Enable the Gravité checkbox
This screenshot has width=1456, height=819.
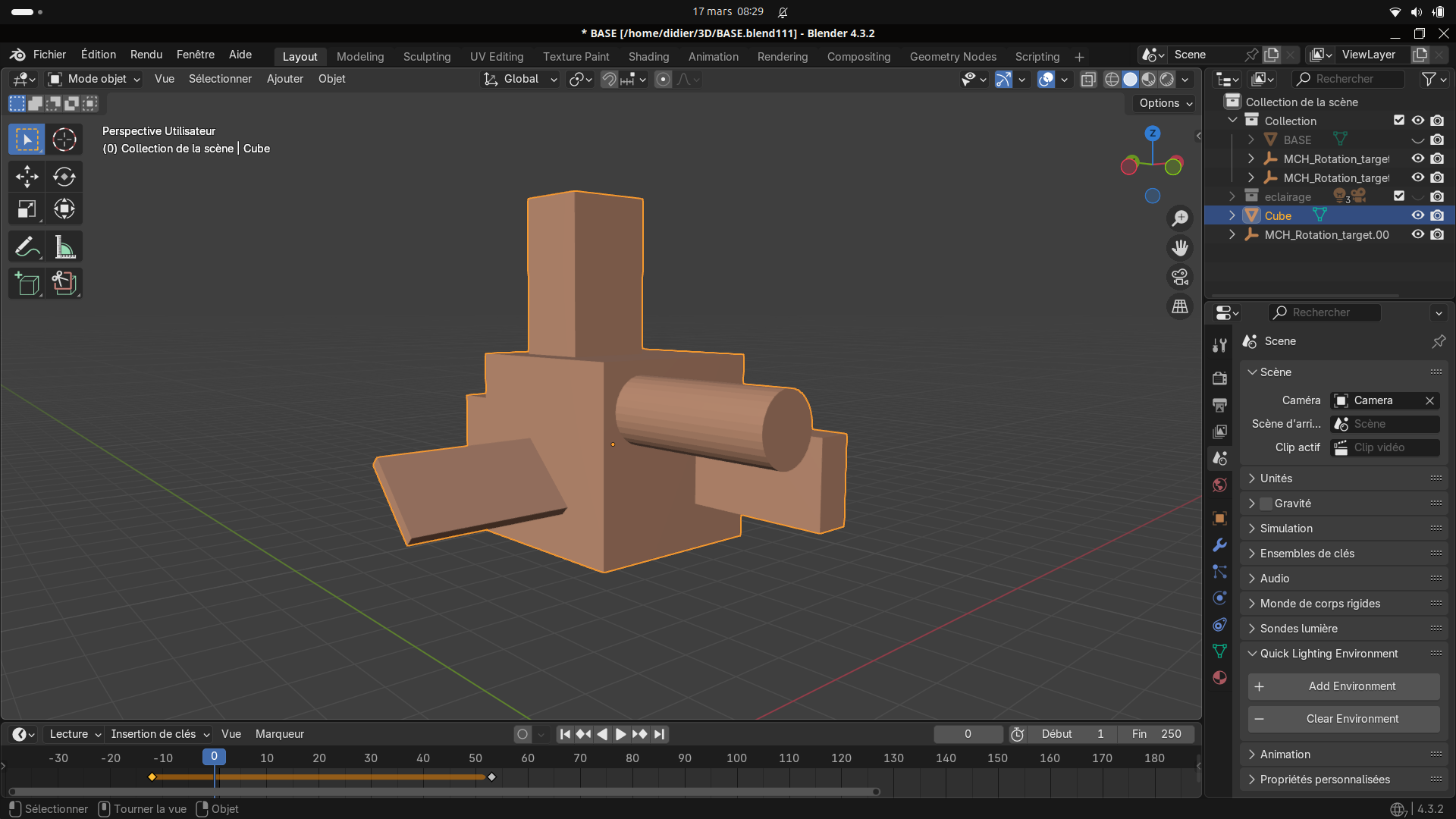[1266, 504]
